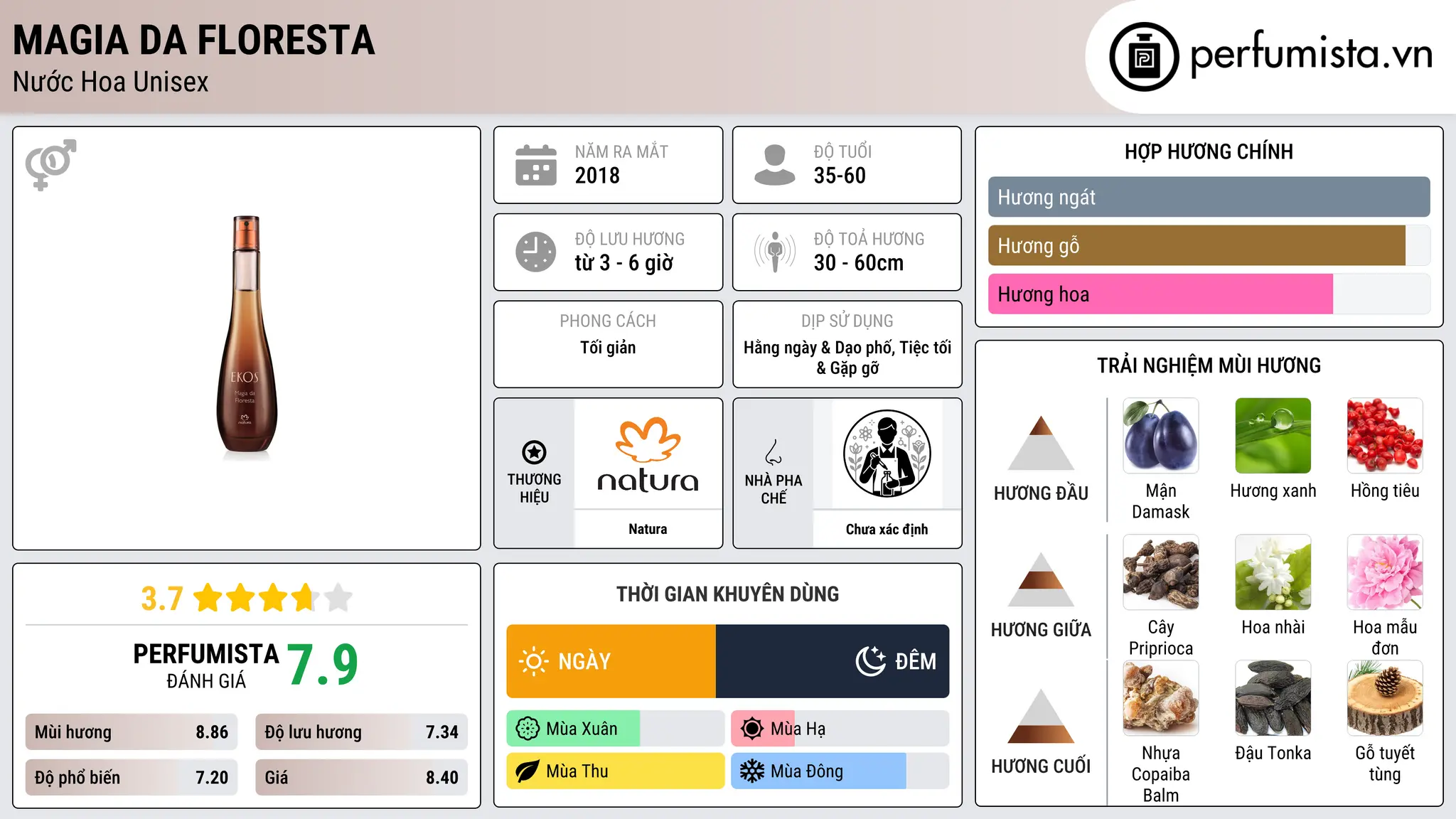The image size is (1456, 819).
Task: Click the Ekos perfume bottle product image
Action: (x=246, y=335)
